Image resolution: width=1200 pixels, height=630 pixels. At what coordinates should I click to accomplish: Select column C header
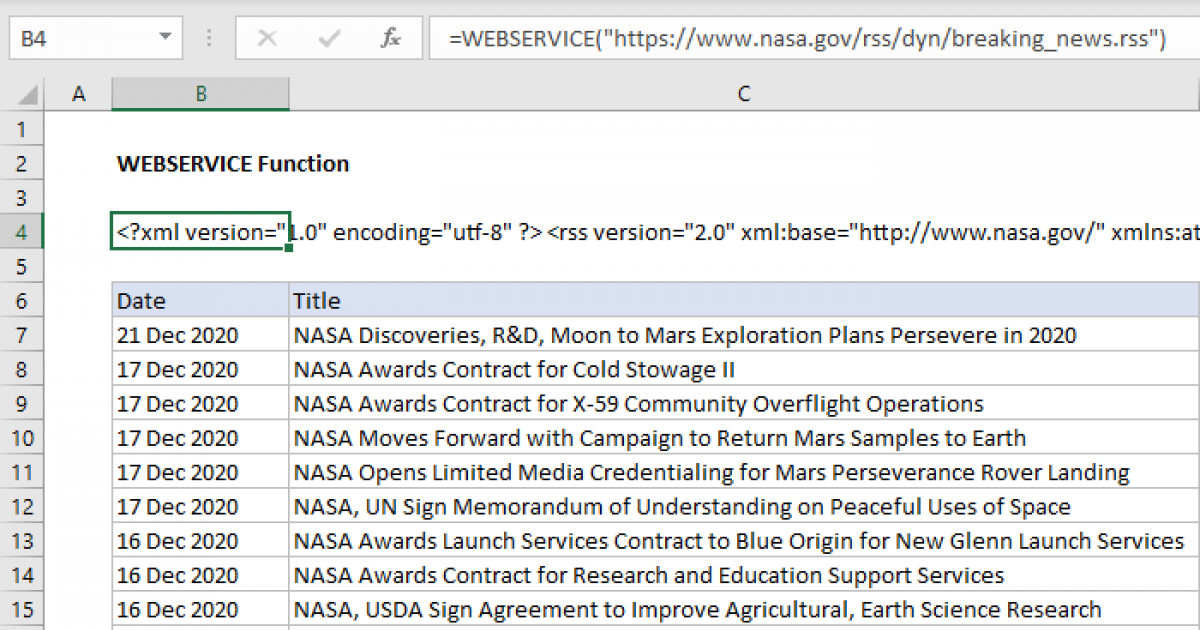pos(743,94)
